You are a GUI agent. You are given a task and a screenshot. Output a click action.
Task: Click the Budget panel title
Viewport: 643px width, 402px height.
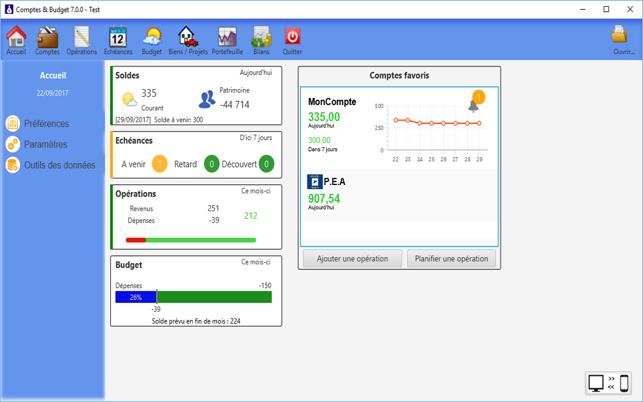(x=129, y=265)
